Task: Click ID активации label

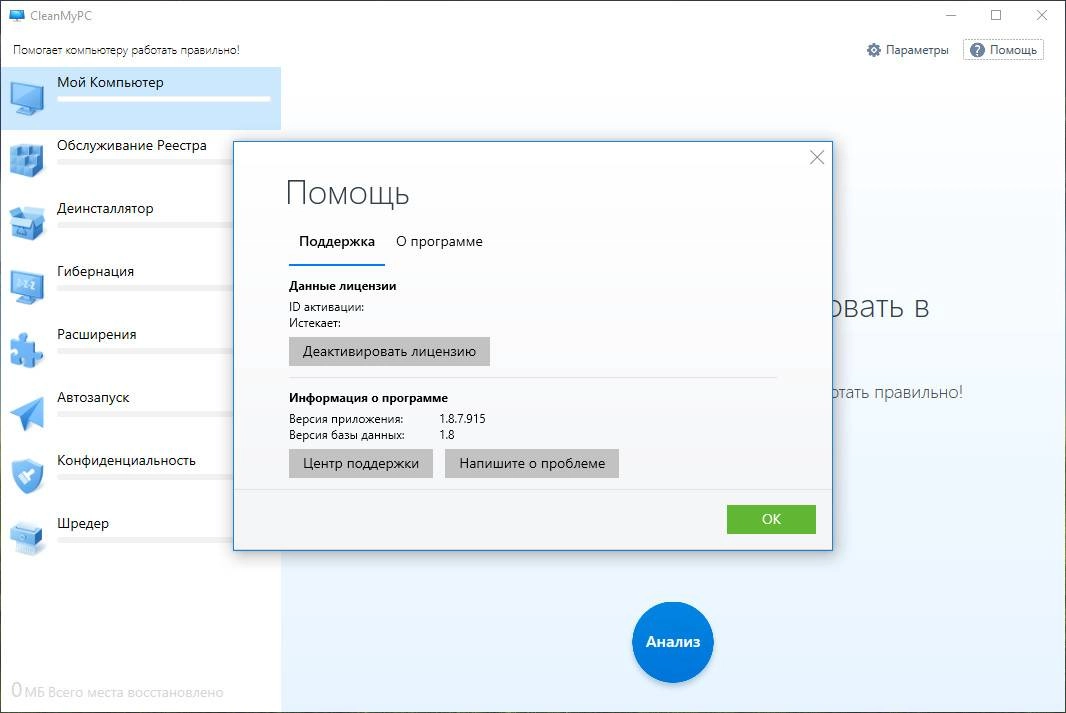Action: (326, 307)
